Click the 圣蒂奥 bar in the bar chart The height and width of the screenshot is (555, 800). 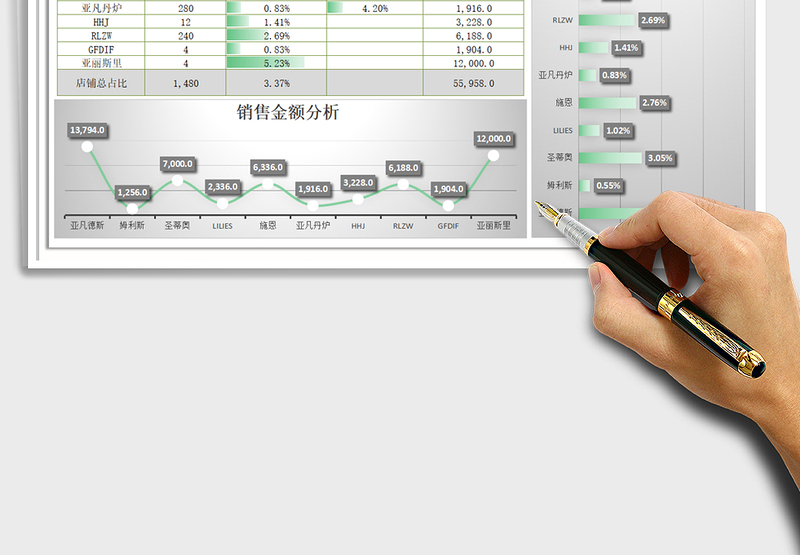click(611, 158)
